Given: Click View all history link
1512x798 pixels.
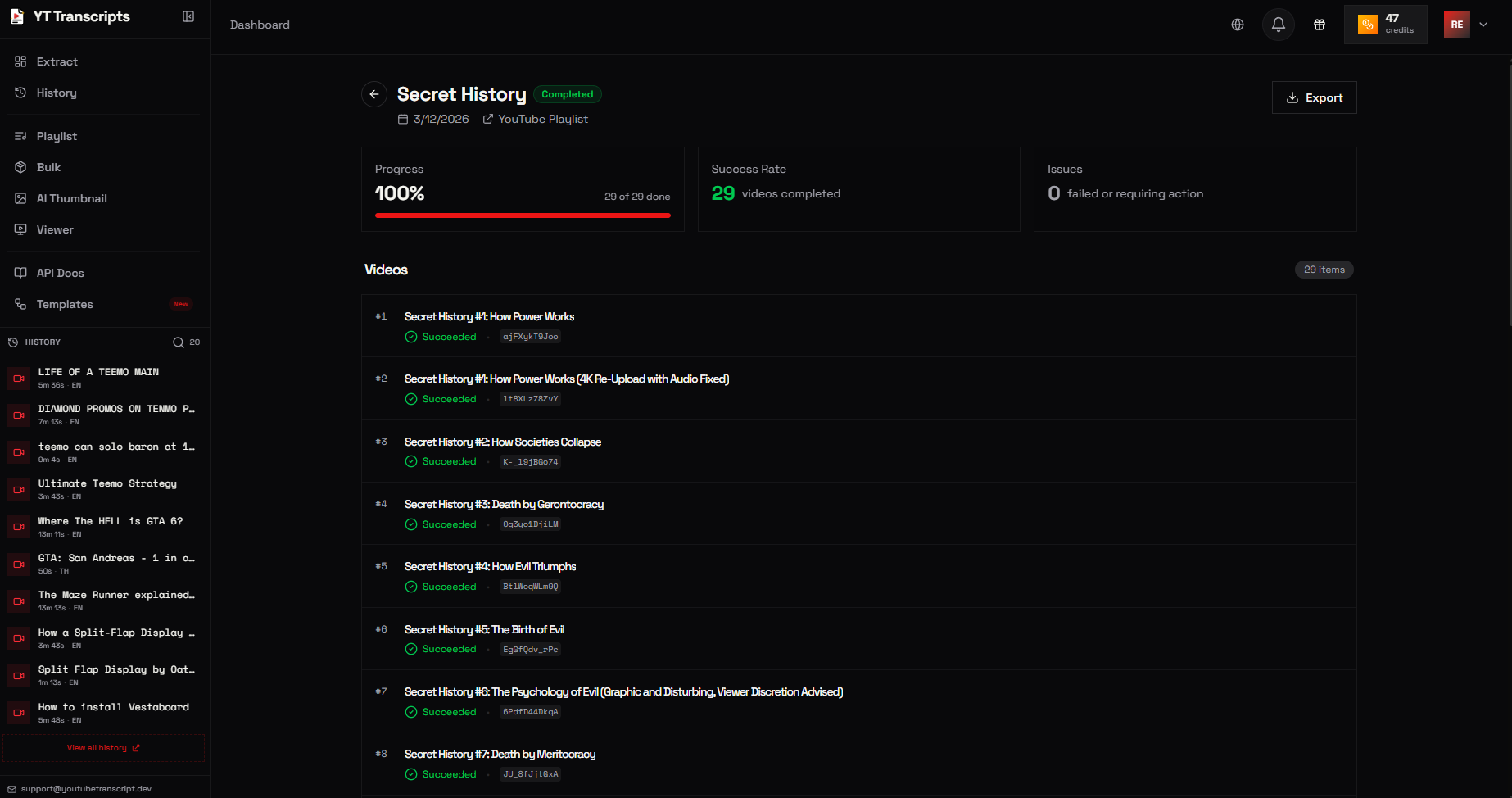Looking at the screenshot, I should (x=103, y=748).
